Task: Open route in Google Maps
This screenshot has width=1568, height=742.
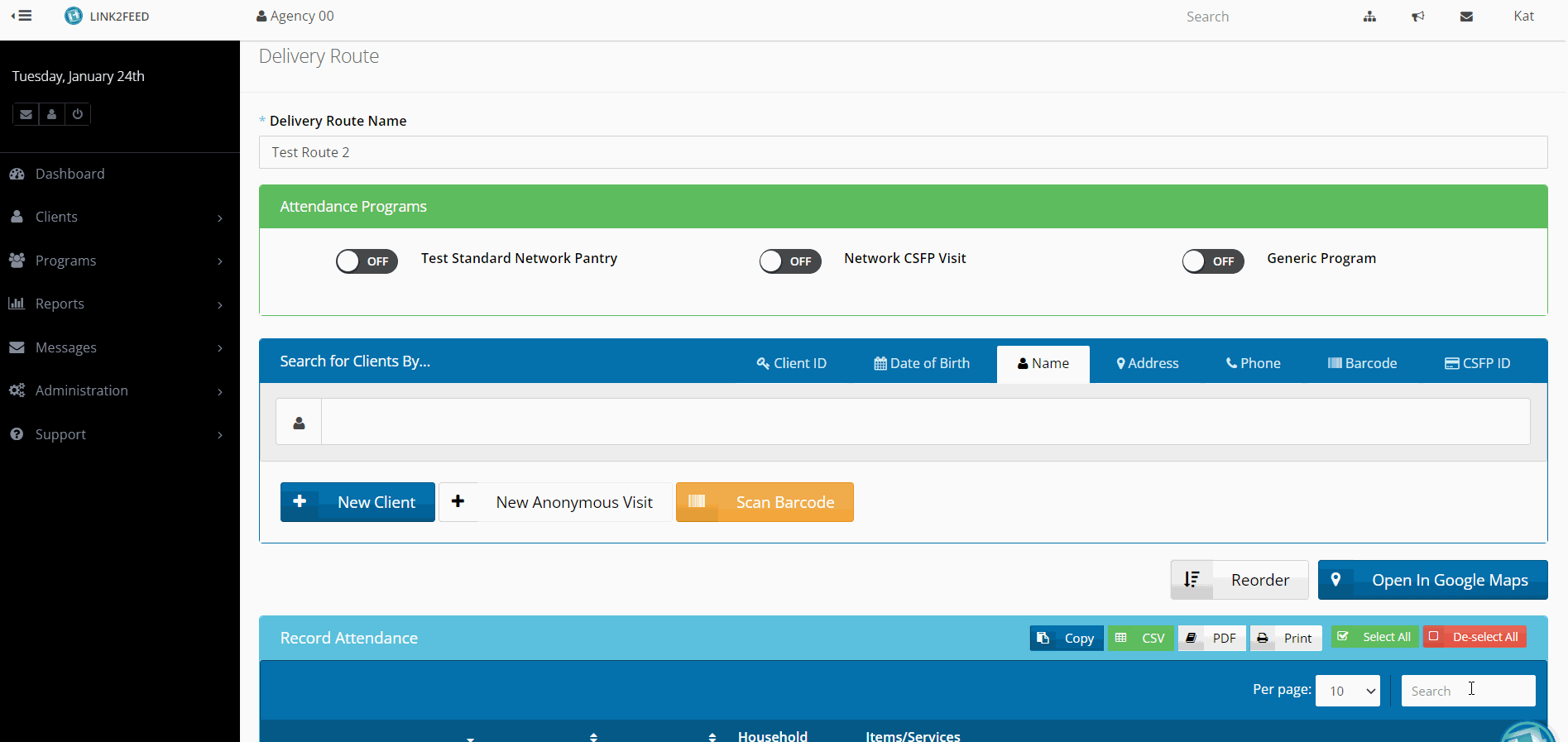Action: [x=1432, y=580]
